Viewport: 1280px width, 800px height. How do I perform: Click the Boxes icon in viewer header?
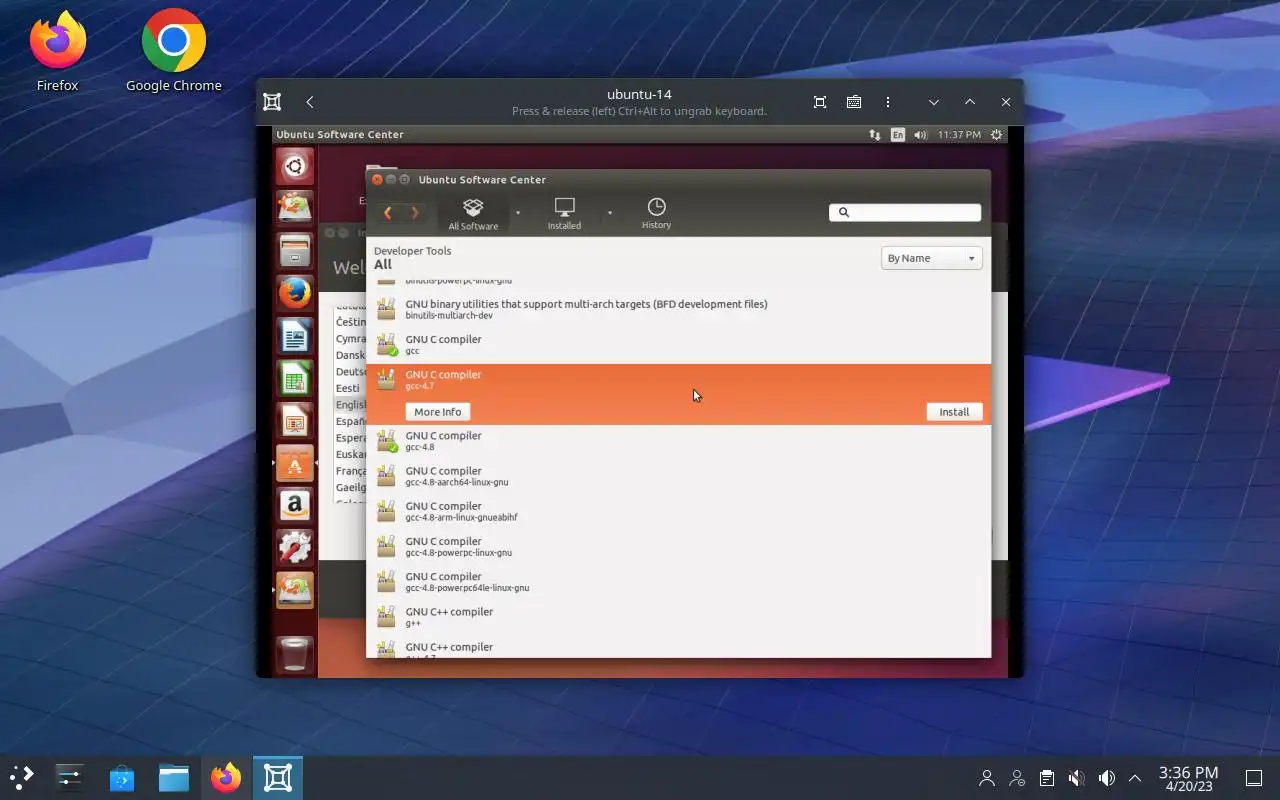click(x=272, y=102)
